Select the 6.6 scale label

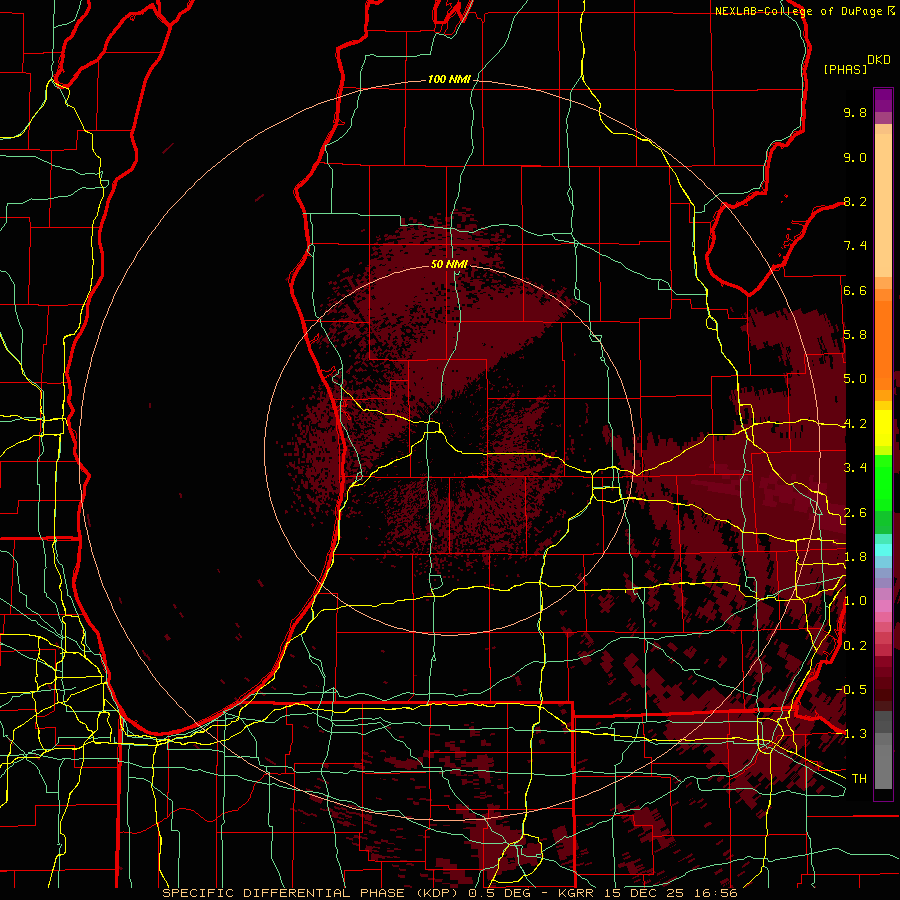pos(855,290)
